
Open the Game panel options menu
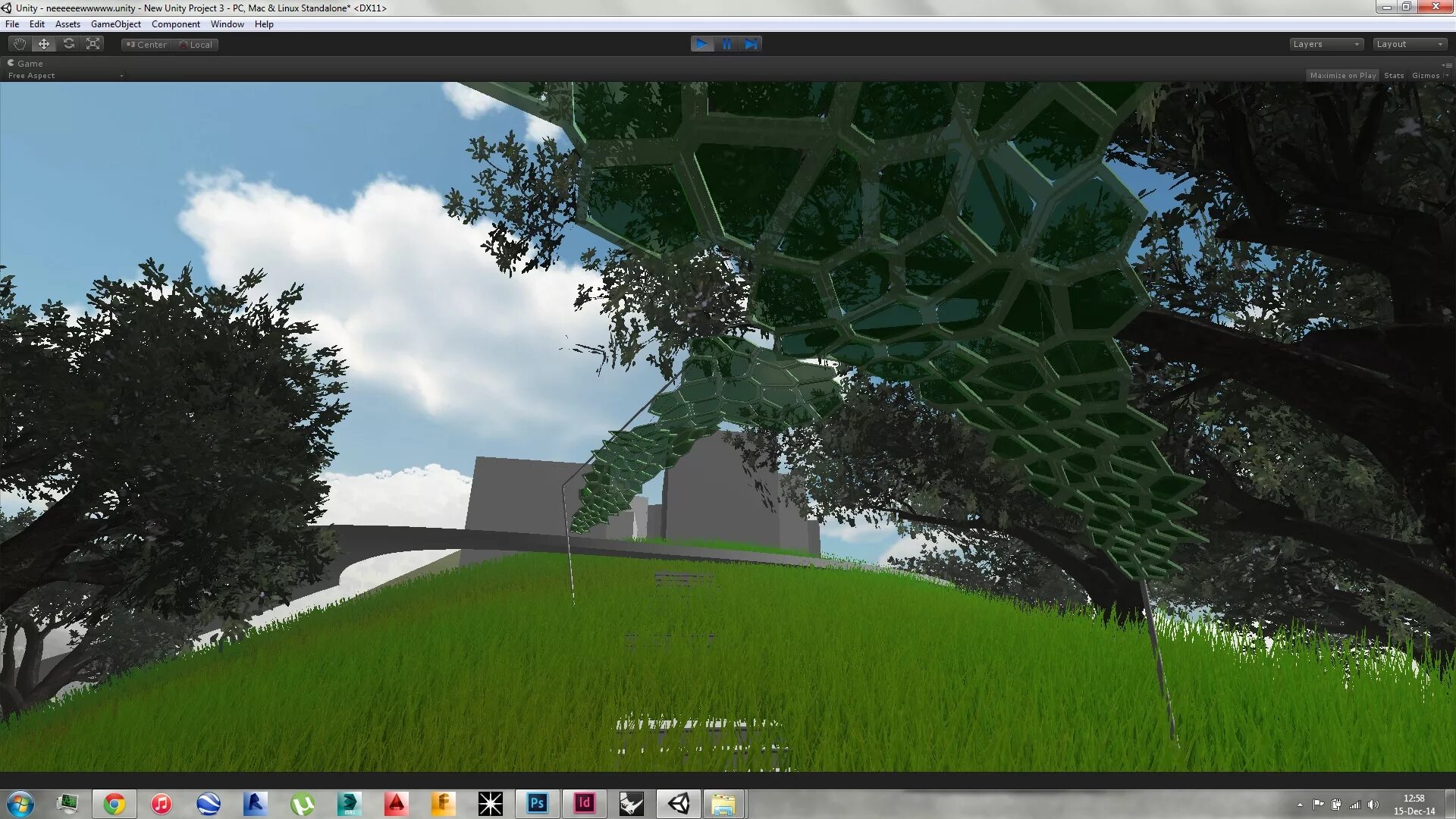click(1448, 65)
